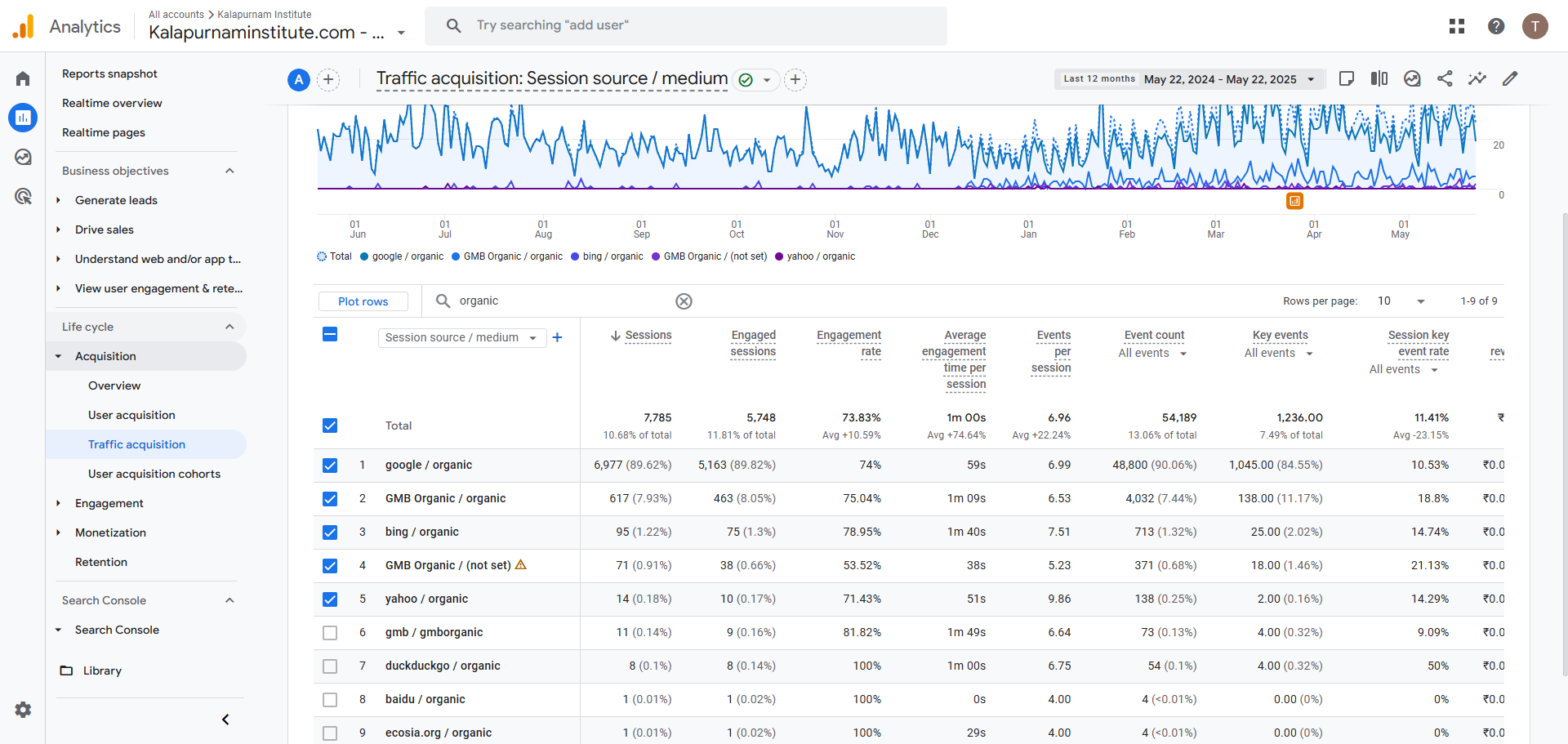
Task: Open the Home icon in left rail
Action: tap(23, 78)
